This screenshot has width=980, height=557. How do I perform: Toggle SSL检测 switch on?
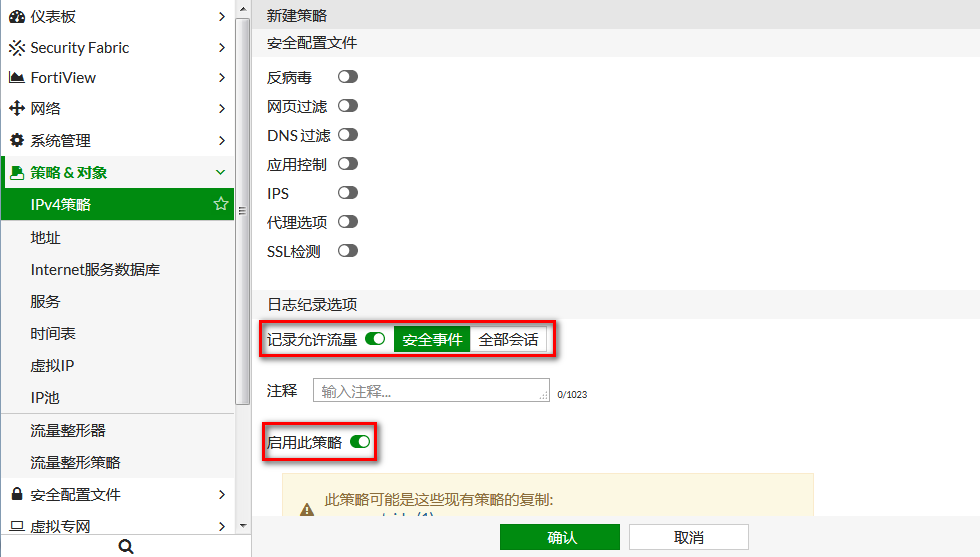[347, 251]
